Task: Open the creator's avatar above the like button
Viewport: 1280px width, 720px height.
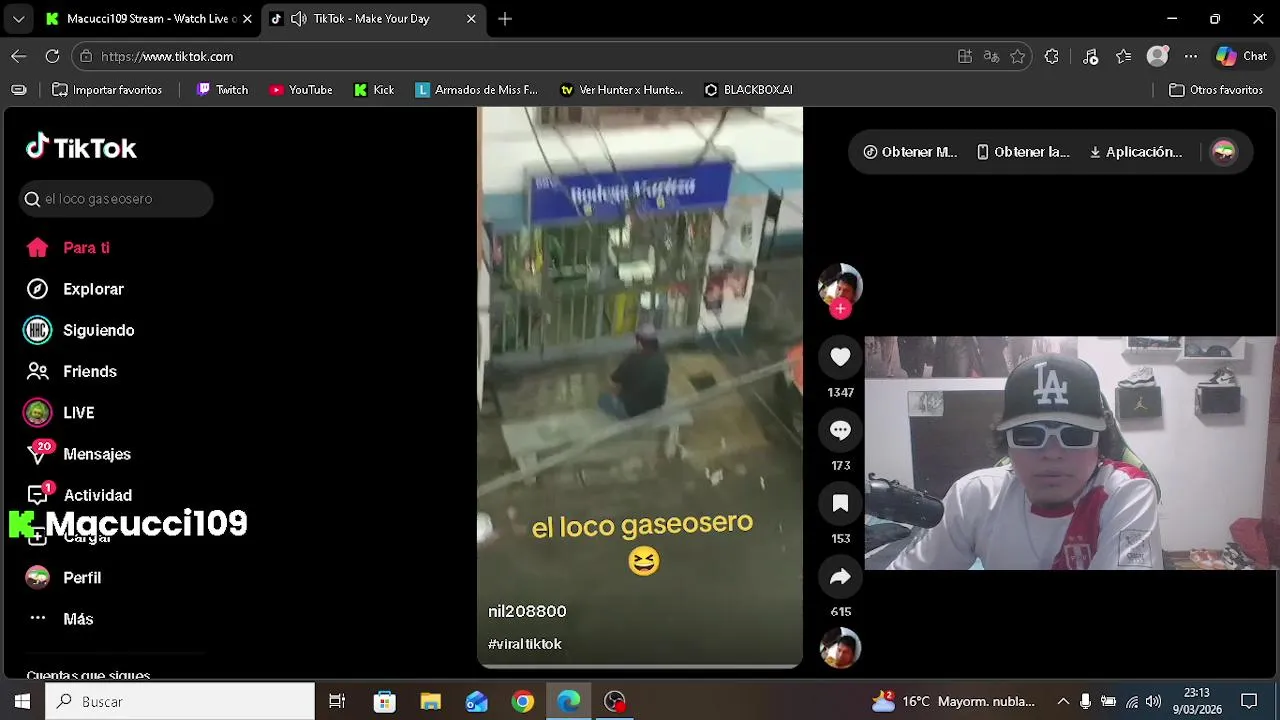Action: (x=840, y=285)
